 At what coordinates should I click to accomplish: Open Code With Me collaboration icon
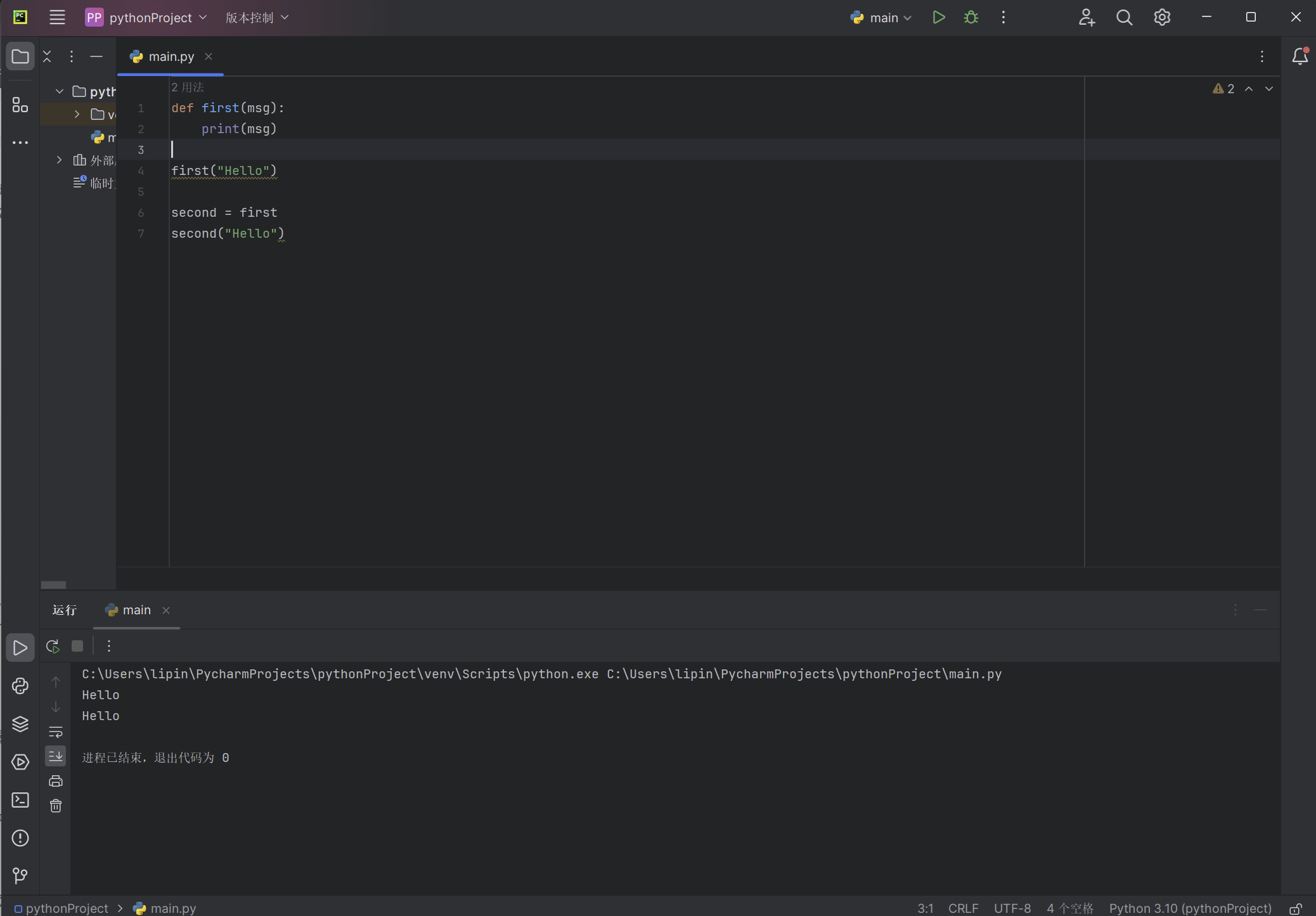1087,17
